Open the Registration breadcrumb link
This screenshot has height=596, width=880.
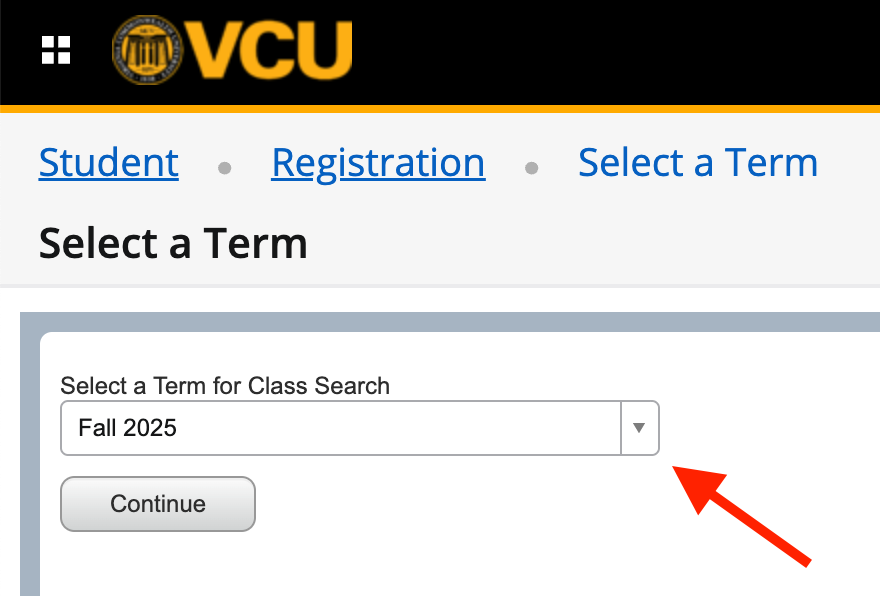tap(378, 163)
